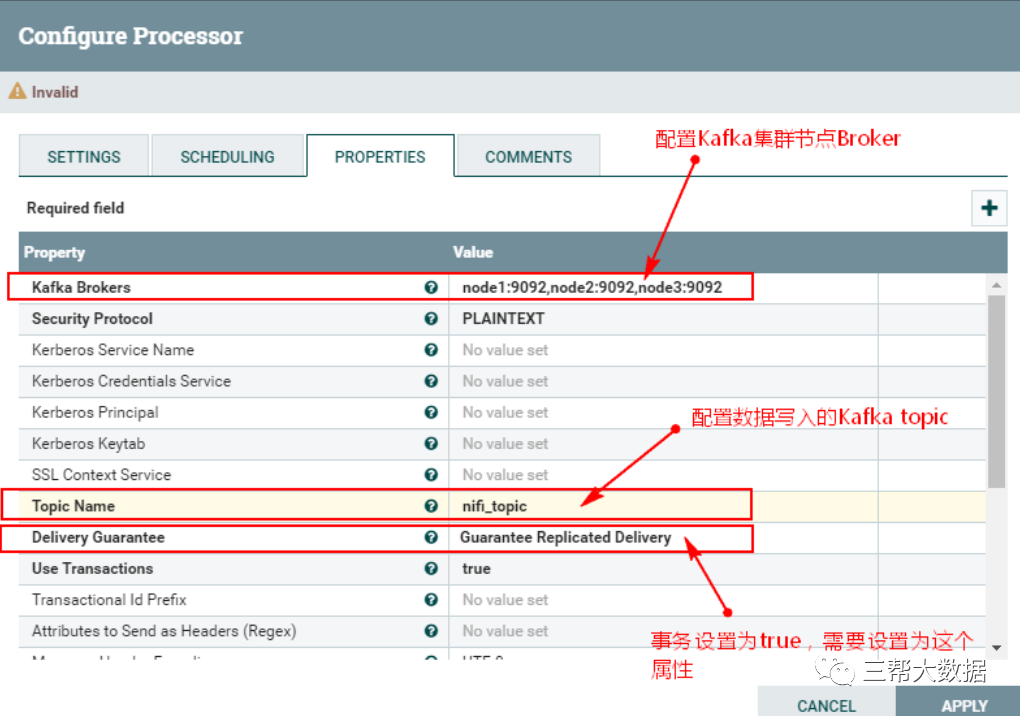Switch to the SCHEDULING tab
The image size is (1020, 716).
tap(227, 157)
